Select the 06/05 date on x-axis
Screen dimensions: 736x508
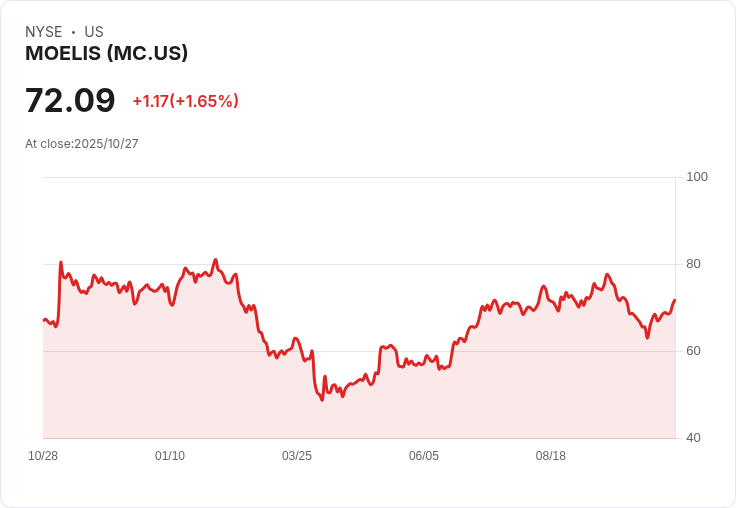tap(424, 456)
